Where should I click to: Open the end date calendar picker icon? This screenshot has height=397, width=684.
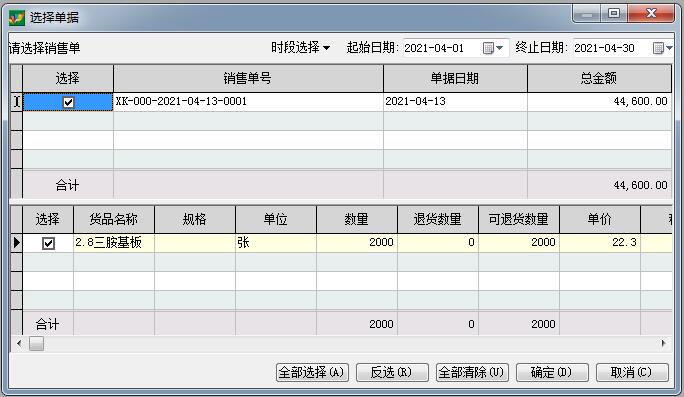[x=658, y=48]
